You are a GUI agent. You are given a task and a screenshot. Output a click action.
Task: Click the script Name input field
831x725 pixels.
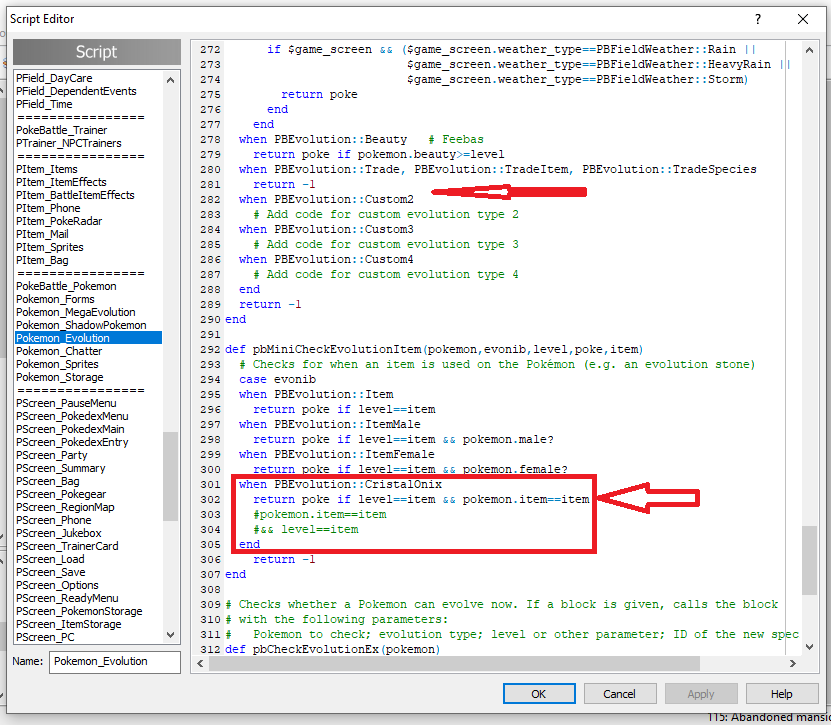coord(114,661)
